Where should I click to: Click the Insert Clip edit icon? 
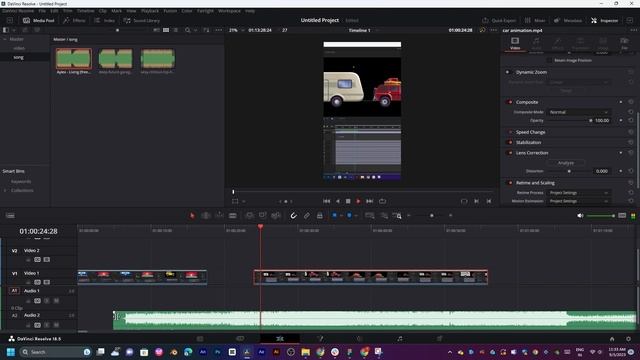pyautogui.click(x=249, y=216)
